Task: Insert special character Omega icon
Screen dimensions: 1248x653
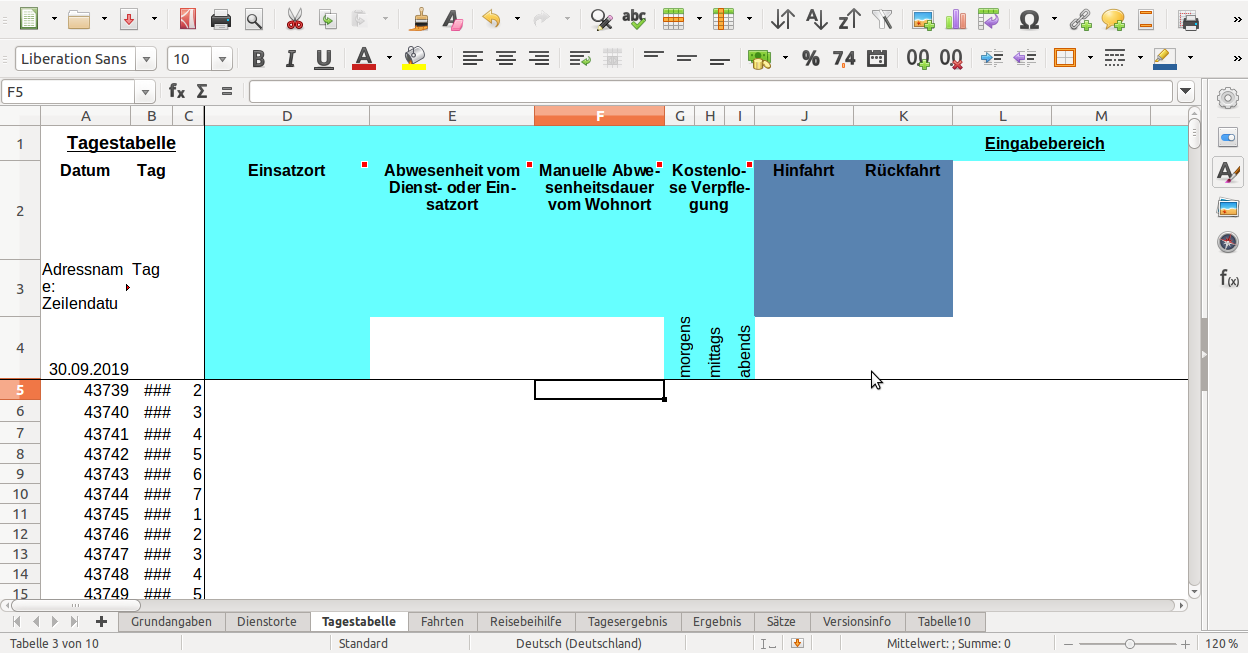Action: pyautogui.click(x=1028, y=19)
